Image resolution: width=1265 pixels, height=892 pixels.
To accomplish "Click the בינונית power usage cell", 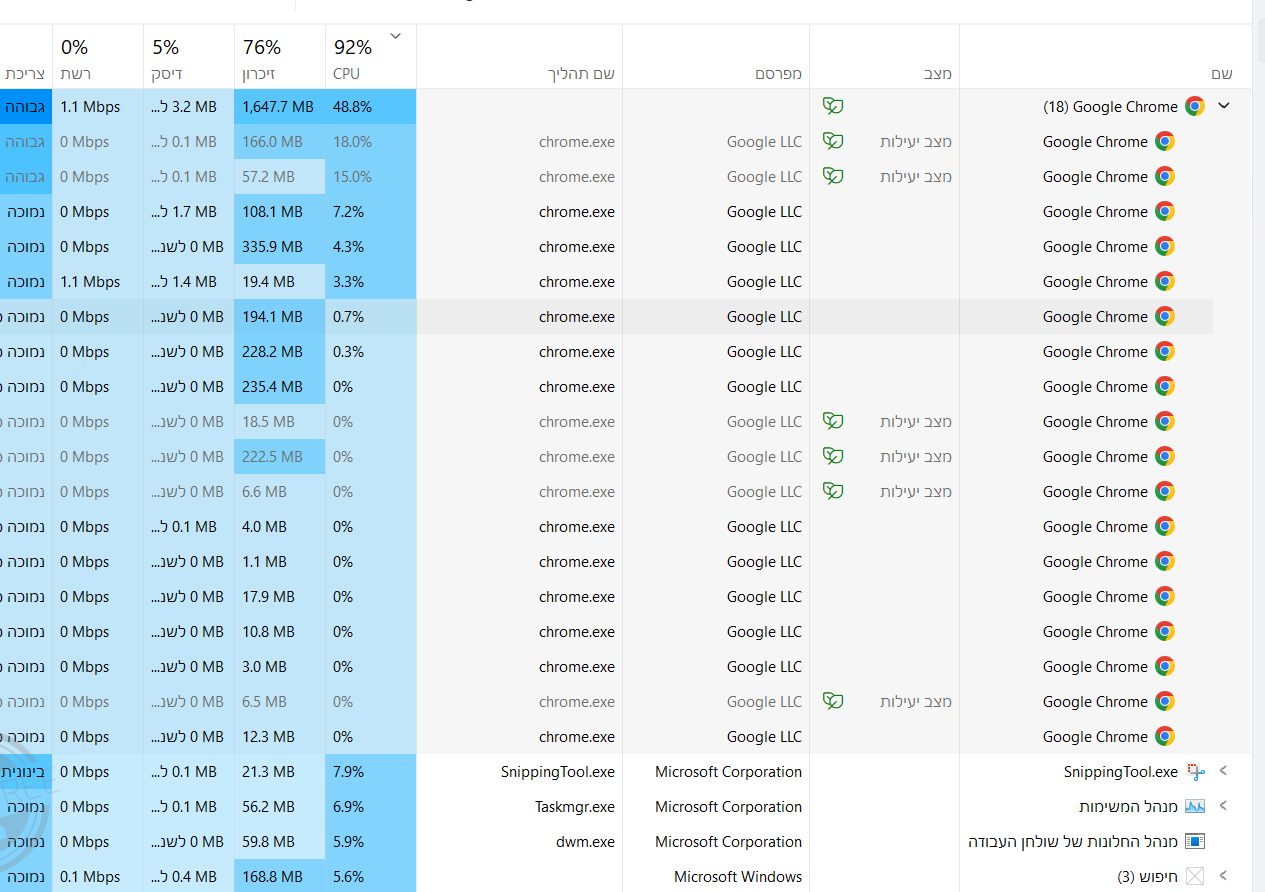I will [x=26, y=771].
